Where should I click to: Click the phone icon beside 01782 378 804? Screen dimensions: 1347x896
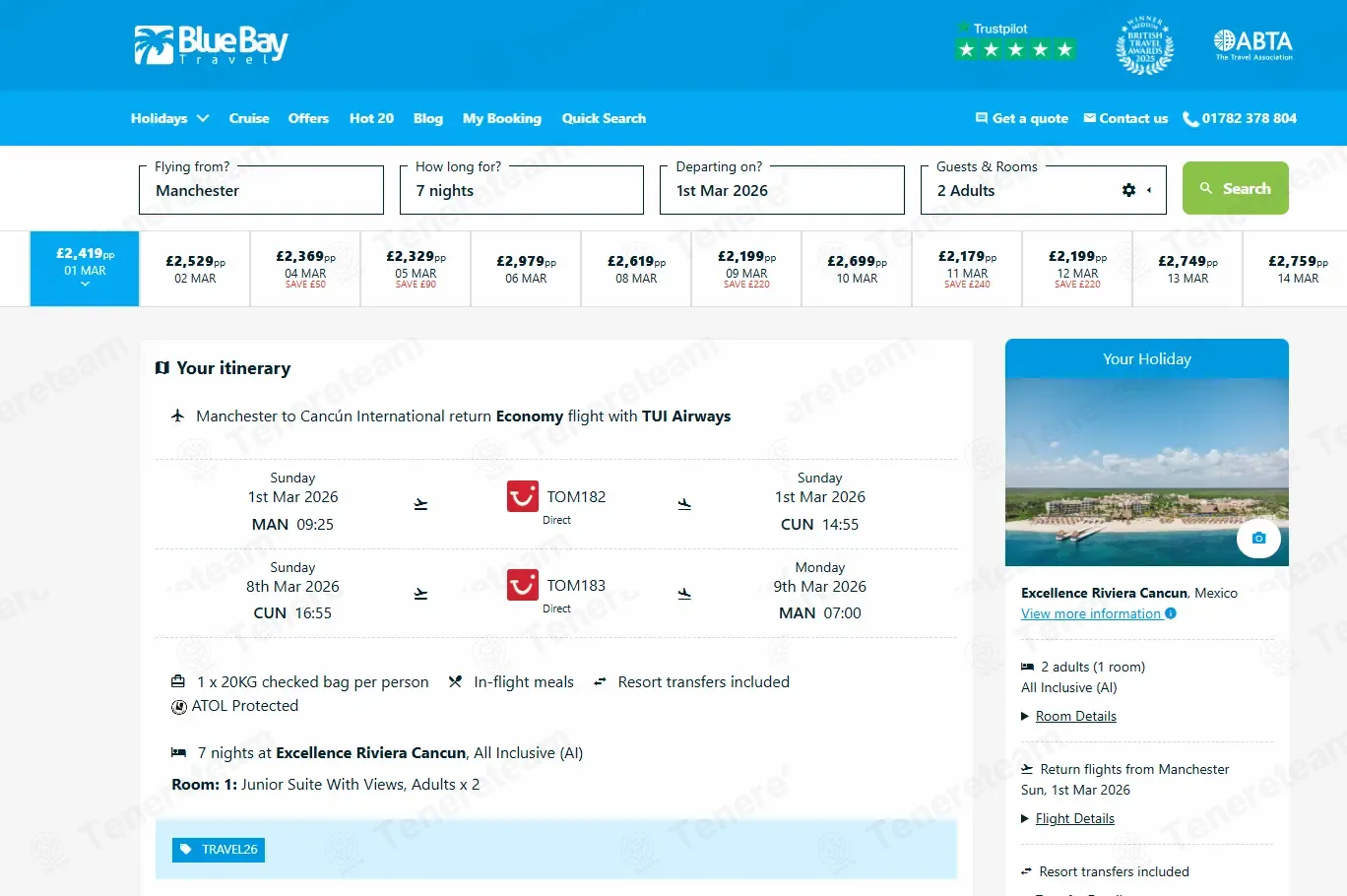pos(1190,118)
